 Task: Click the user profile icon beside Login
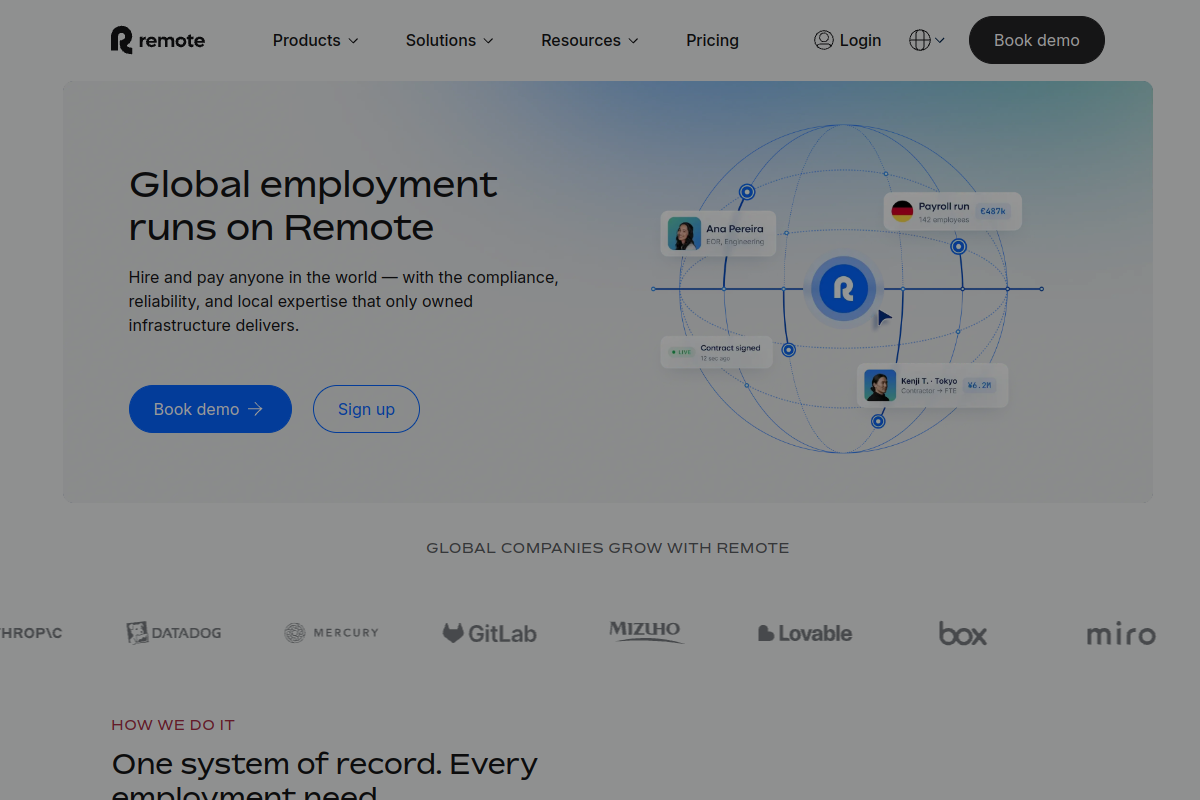824,40
